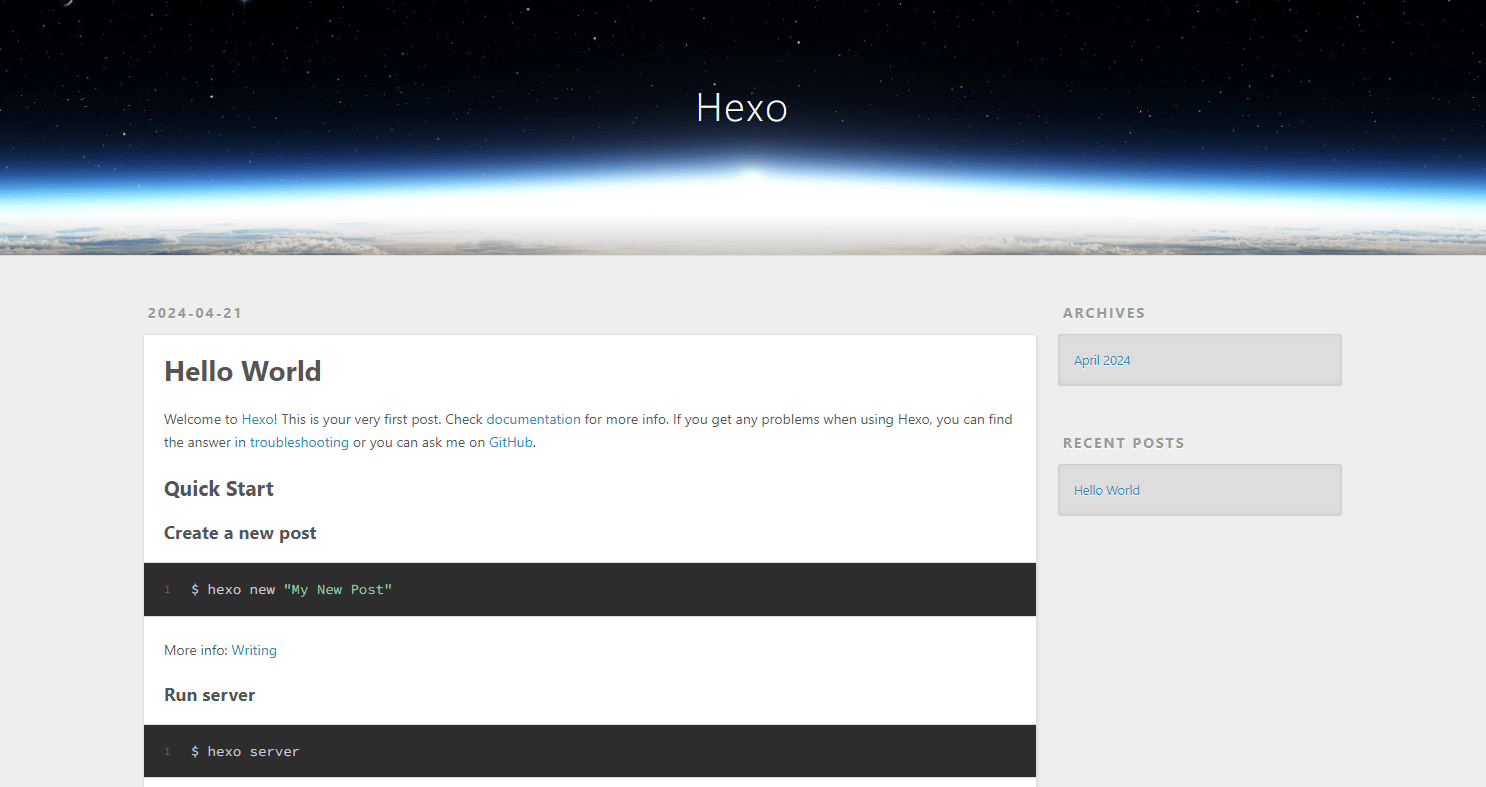Viewport: 1486px width, 787px height.
Task: Click the Hexo site title in the banner
Action: pos(742,108)
